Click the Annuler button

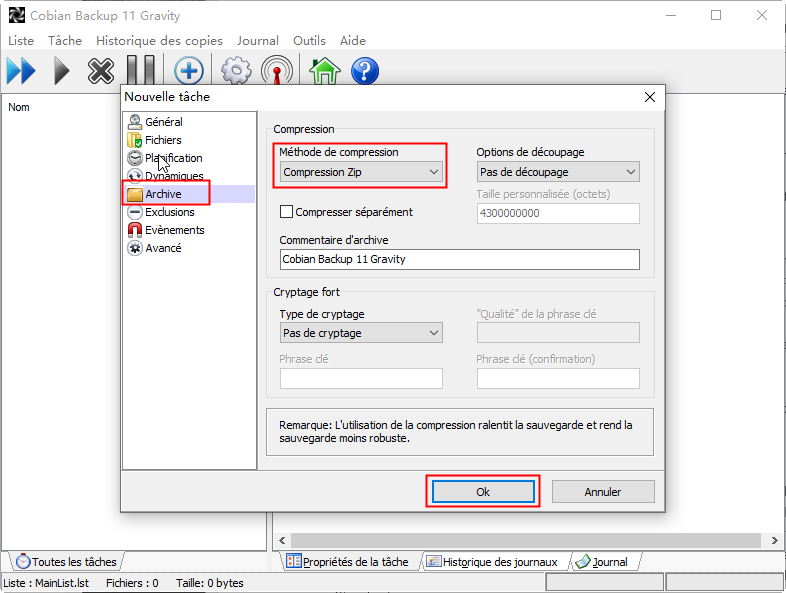coord(603,492)
